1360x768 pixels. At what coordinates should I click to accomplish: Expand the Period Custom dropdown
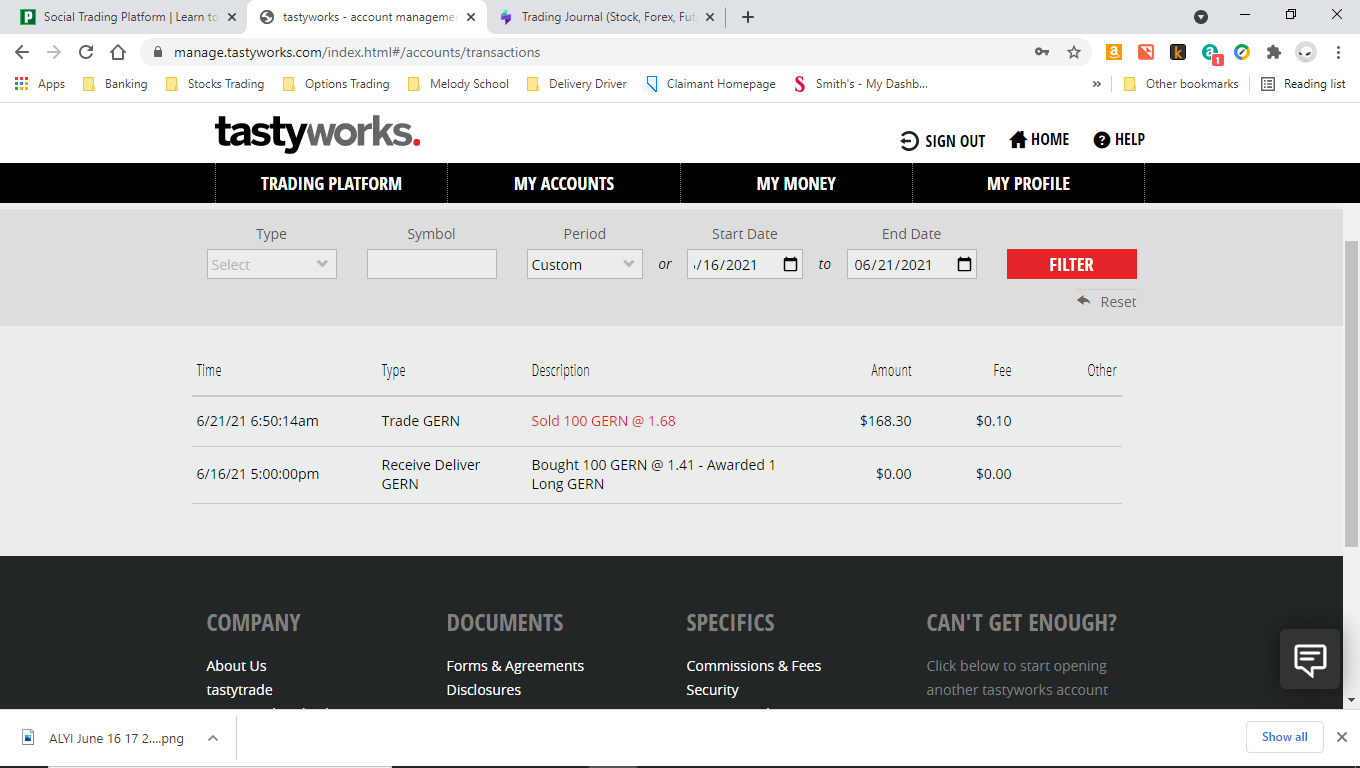[584, 265]
